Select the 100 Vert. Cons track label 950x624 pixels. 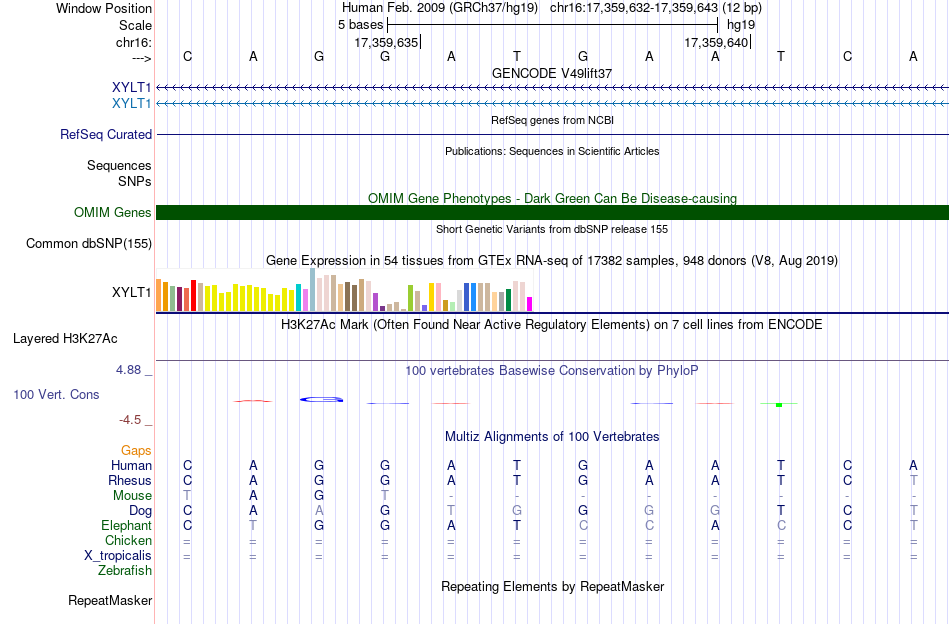(56, 394)
